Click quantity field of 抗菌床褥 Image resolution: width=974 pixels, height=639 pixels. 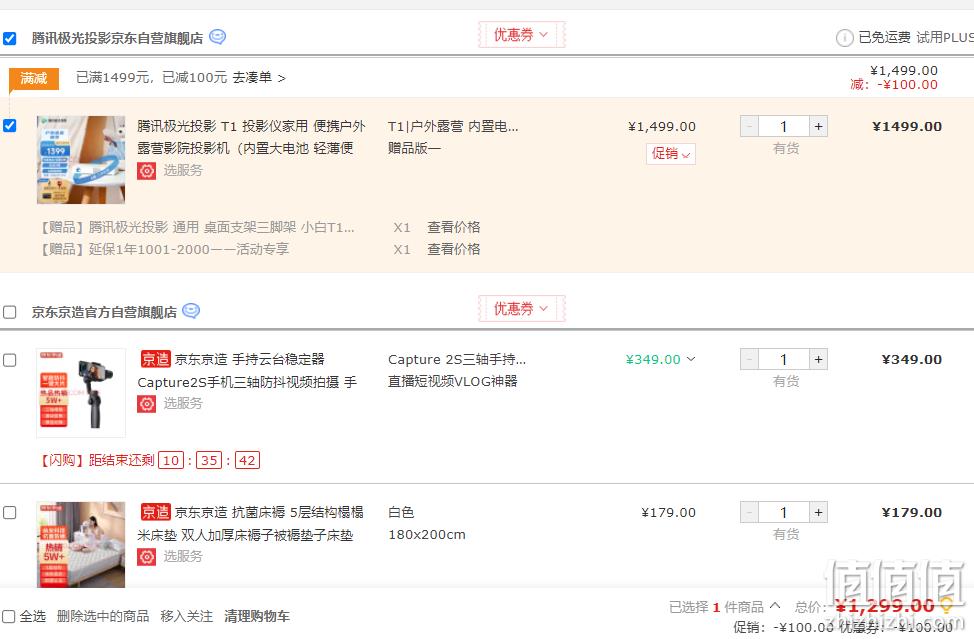(784, 512)
